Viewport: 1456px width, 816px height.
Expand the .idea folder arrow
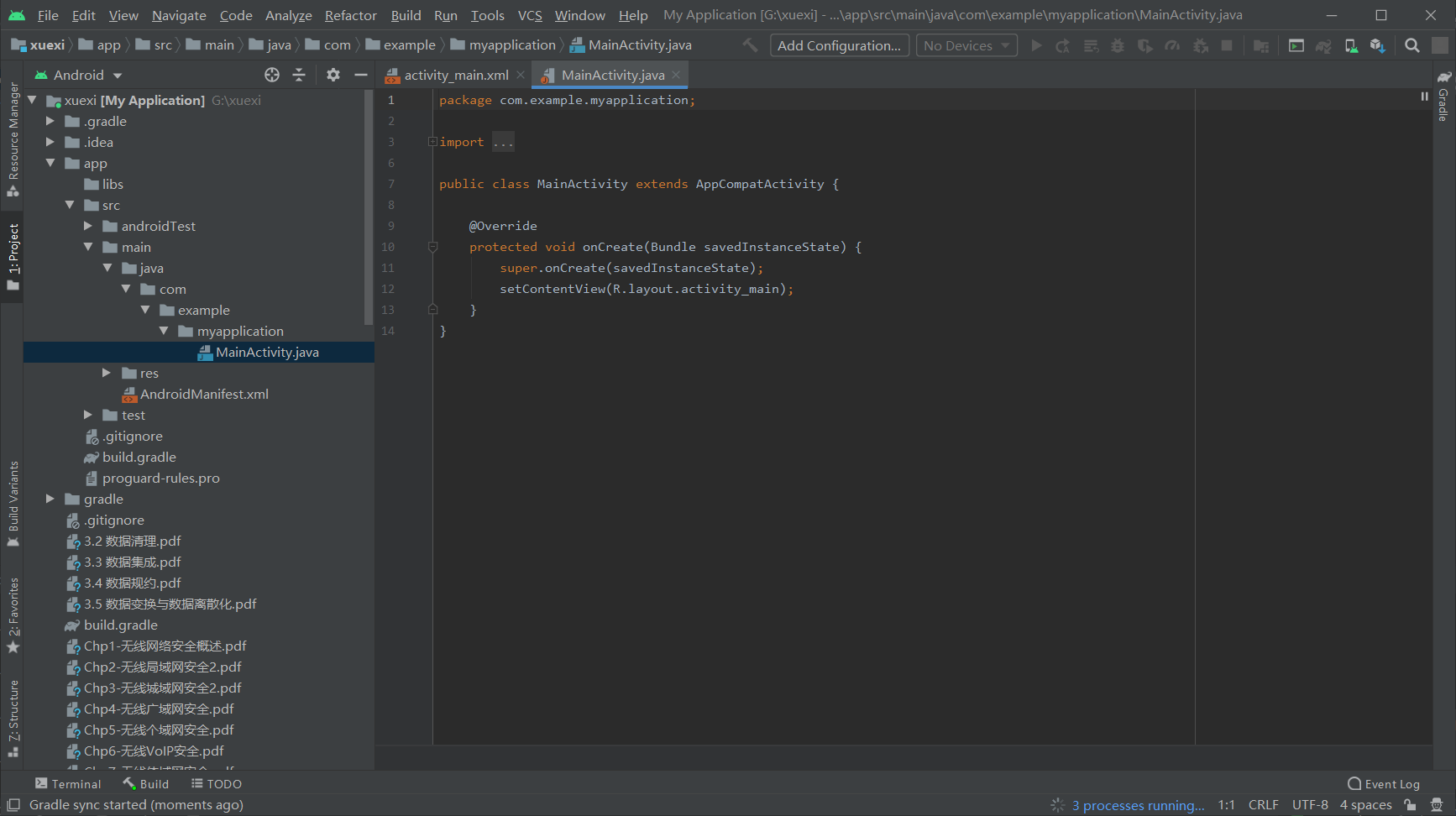pyautogui.click(x=50, y=142)
